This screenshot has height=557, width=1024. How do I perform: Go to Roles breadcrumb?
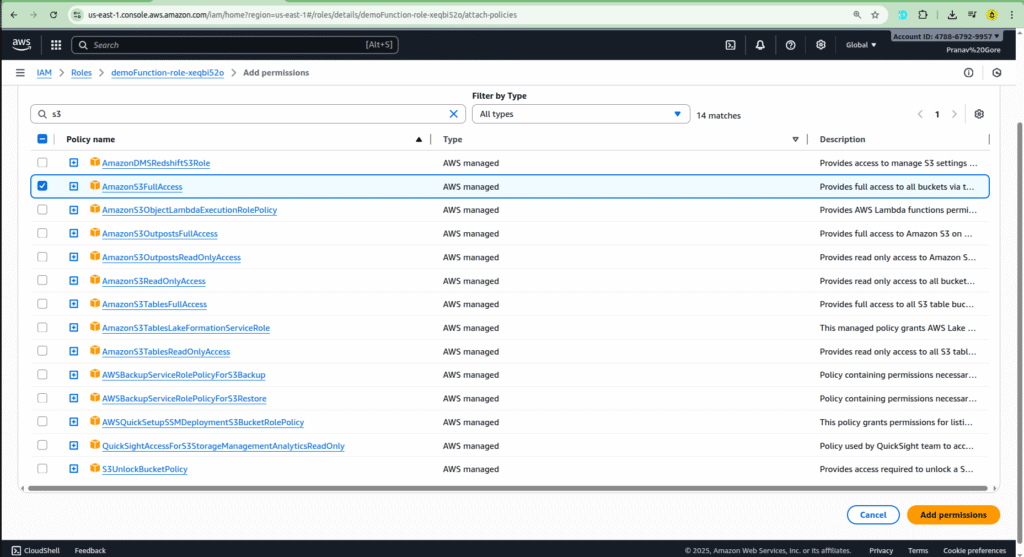(x=81, y=72)
